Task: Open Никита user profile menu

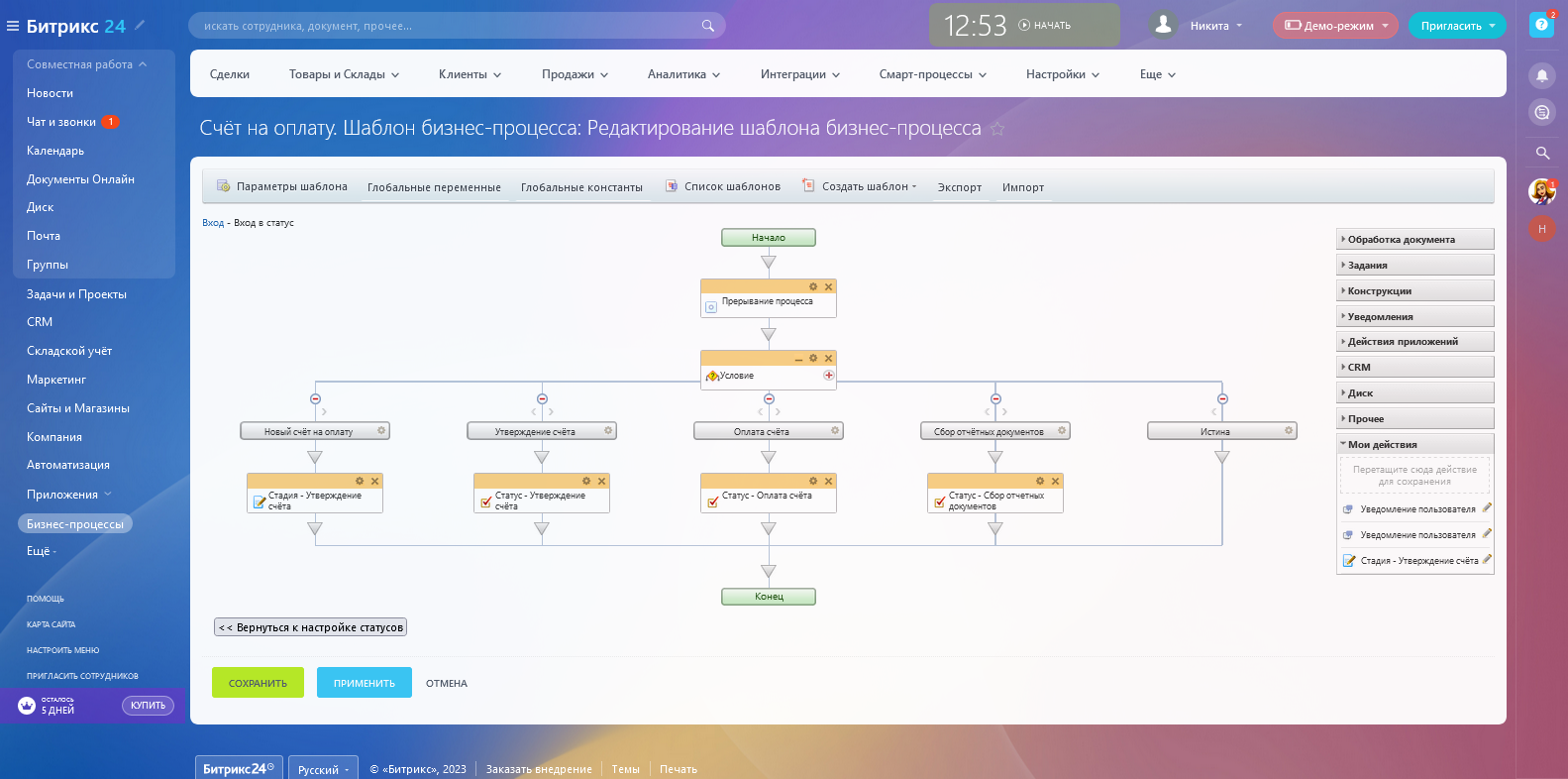Action: tap(1197, 26)
